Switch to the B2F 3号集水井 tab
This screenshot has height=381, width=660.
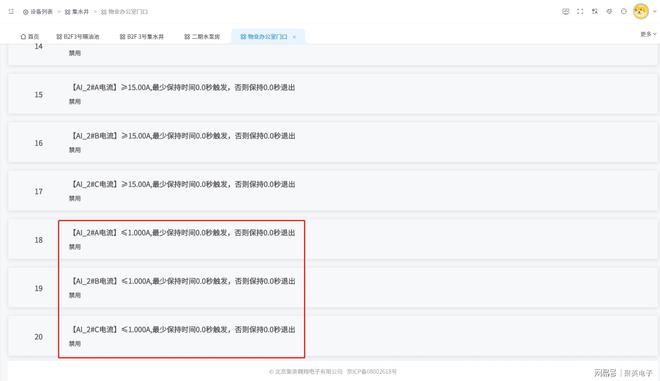(142, 37)
